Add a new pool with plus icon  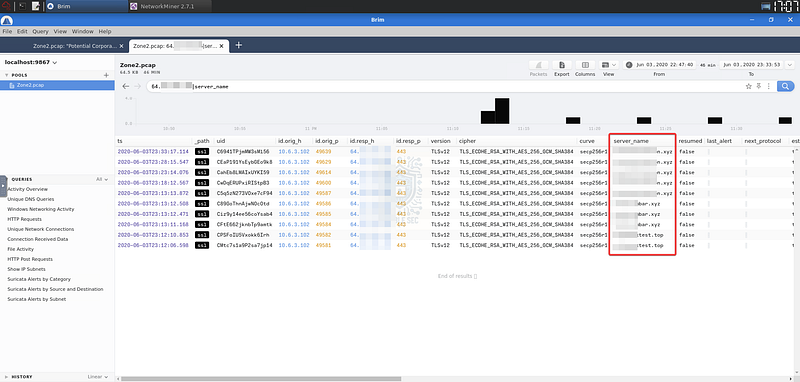click(106, 75)
